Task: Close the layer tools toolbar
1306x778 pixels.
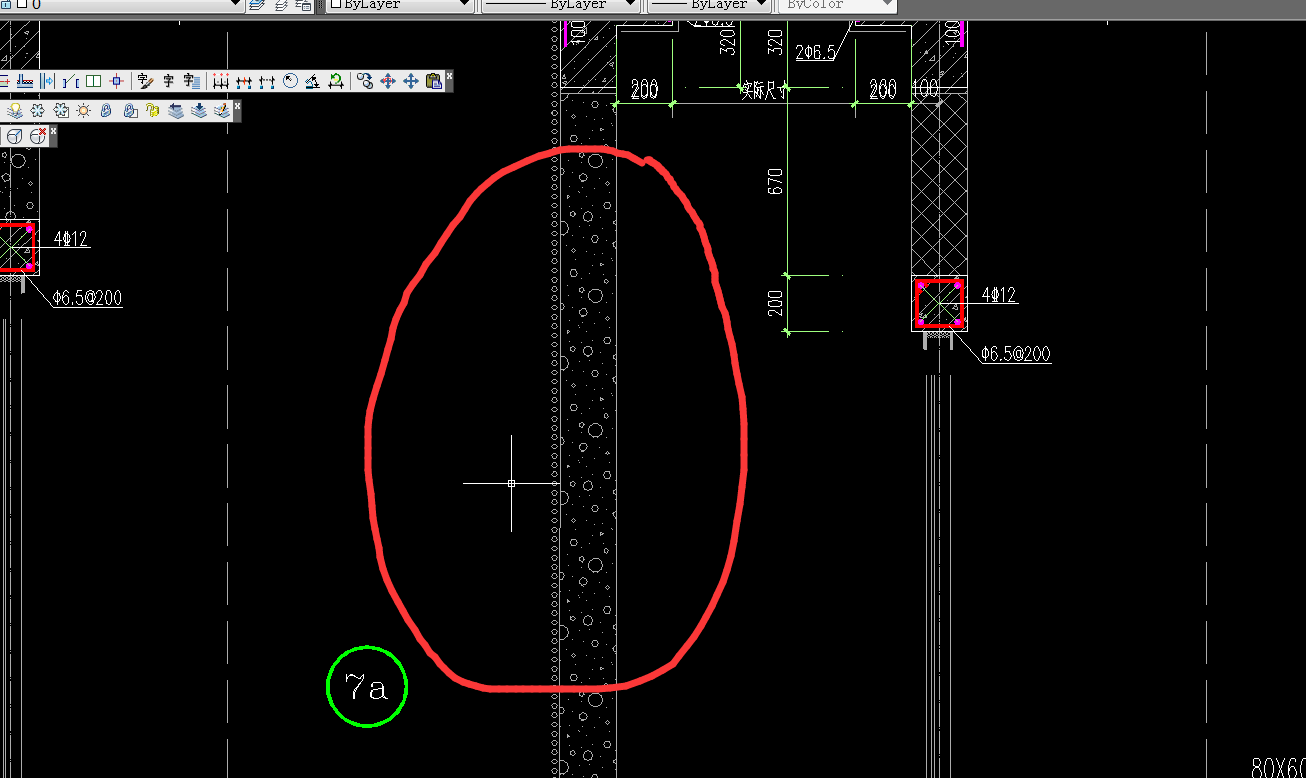Action: coord(237,105)
